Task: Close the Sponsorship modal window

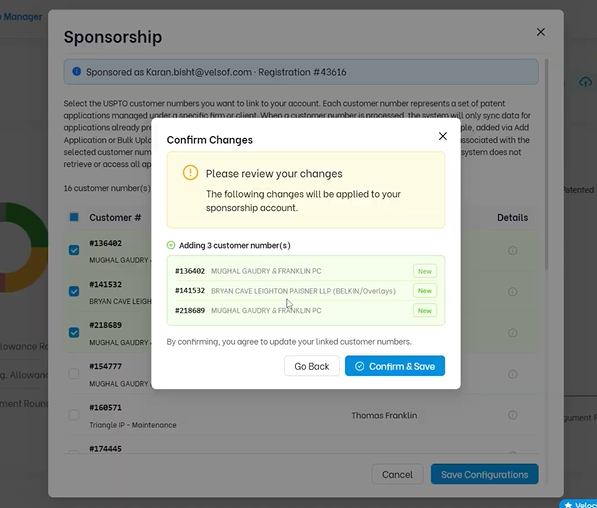Action: point(541,32)
